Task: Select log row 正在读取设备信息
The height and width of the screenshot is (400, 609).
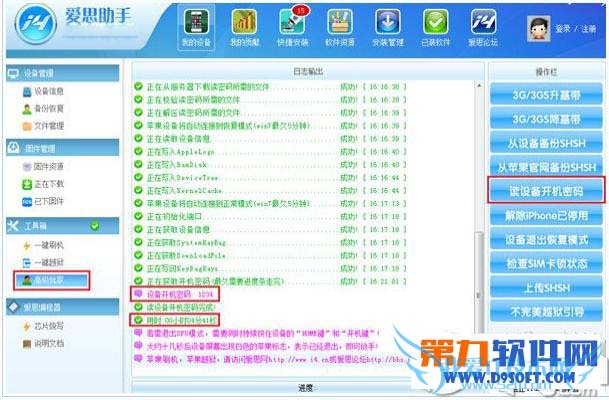Action: 270,139
